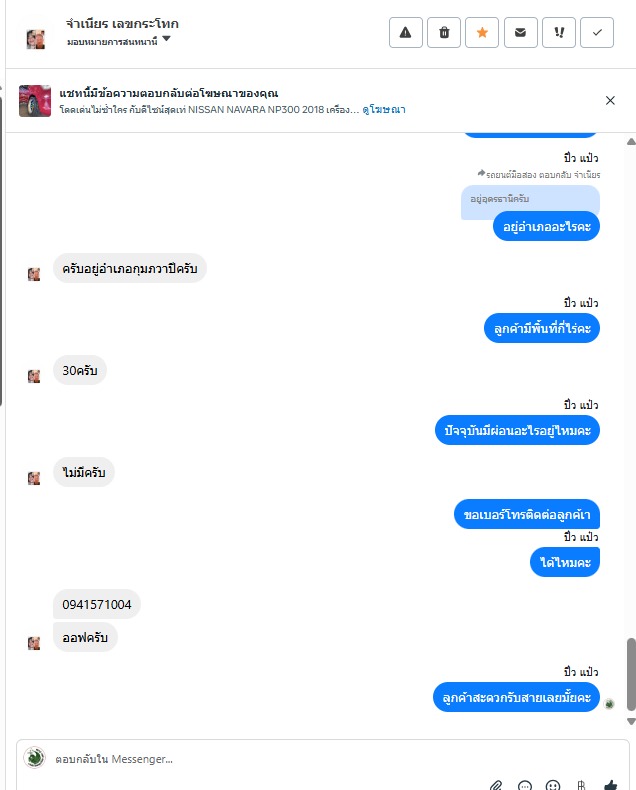636x790 pixels.
Task: Flag conversation as priority with exclamation icon
Action: [558, 33]
